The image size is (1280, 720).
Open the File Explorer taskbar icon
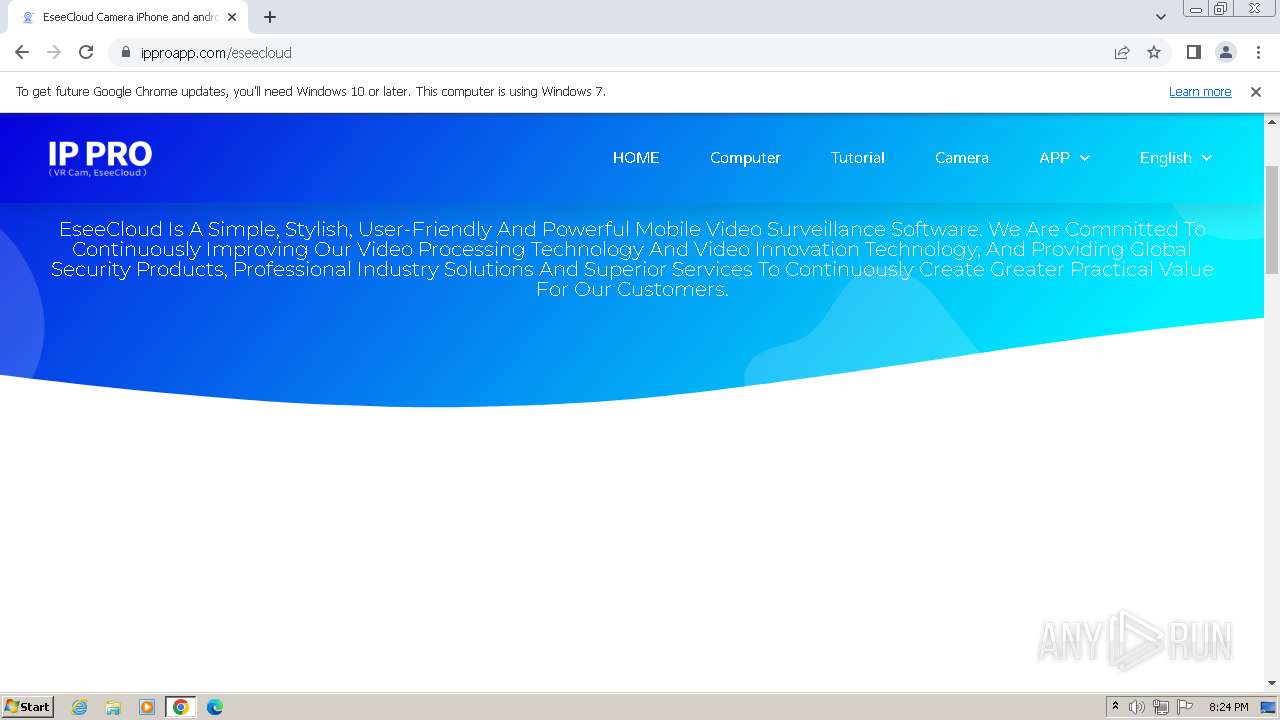coord(113,707)
